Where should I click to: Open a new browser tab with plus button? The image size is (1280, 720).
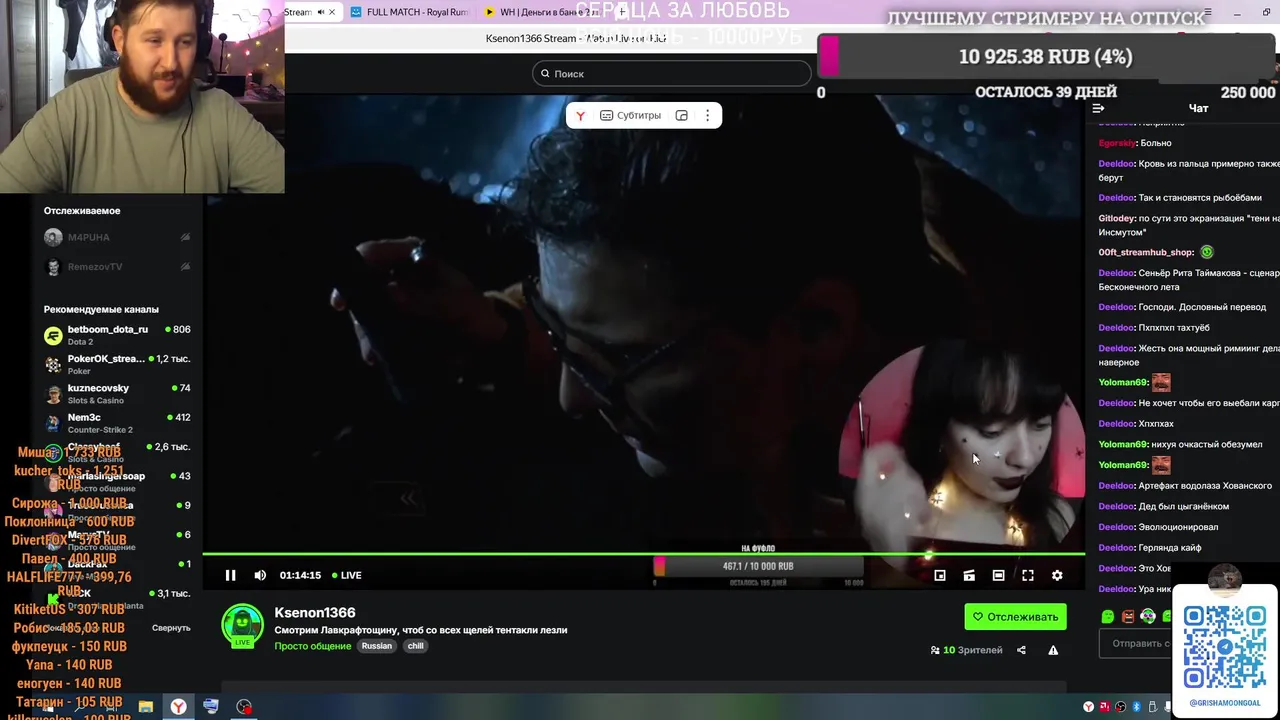(622, 12)
